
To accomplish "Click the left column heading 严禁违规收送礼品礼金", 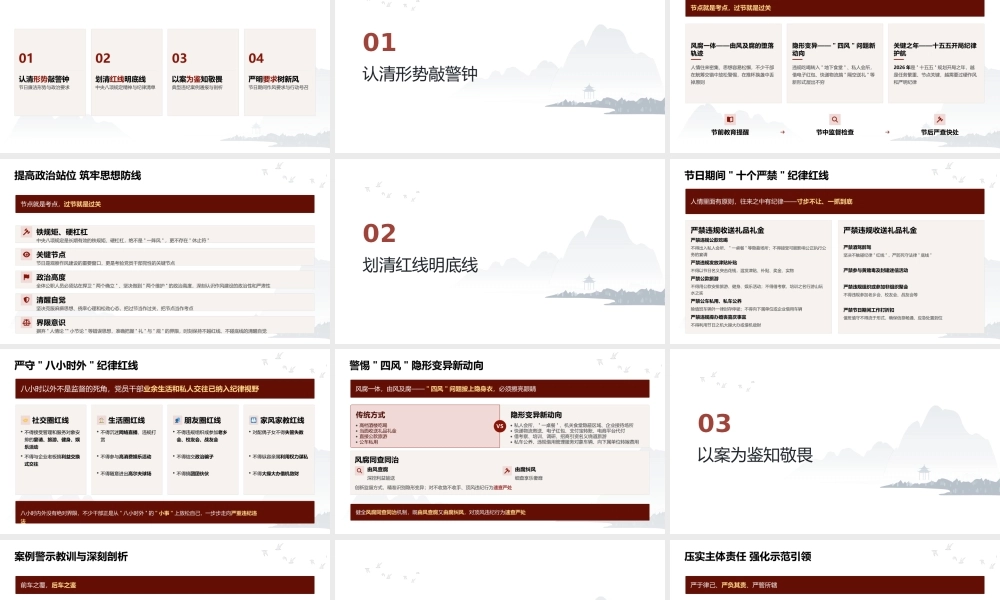I will pos(727,230).
